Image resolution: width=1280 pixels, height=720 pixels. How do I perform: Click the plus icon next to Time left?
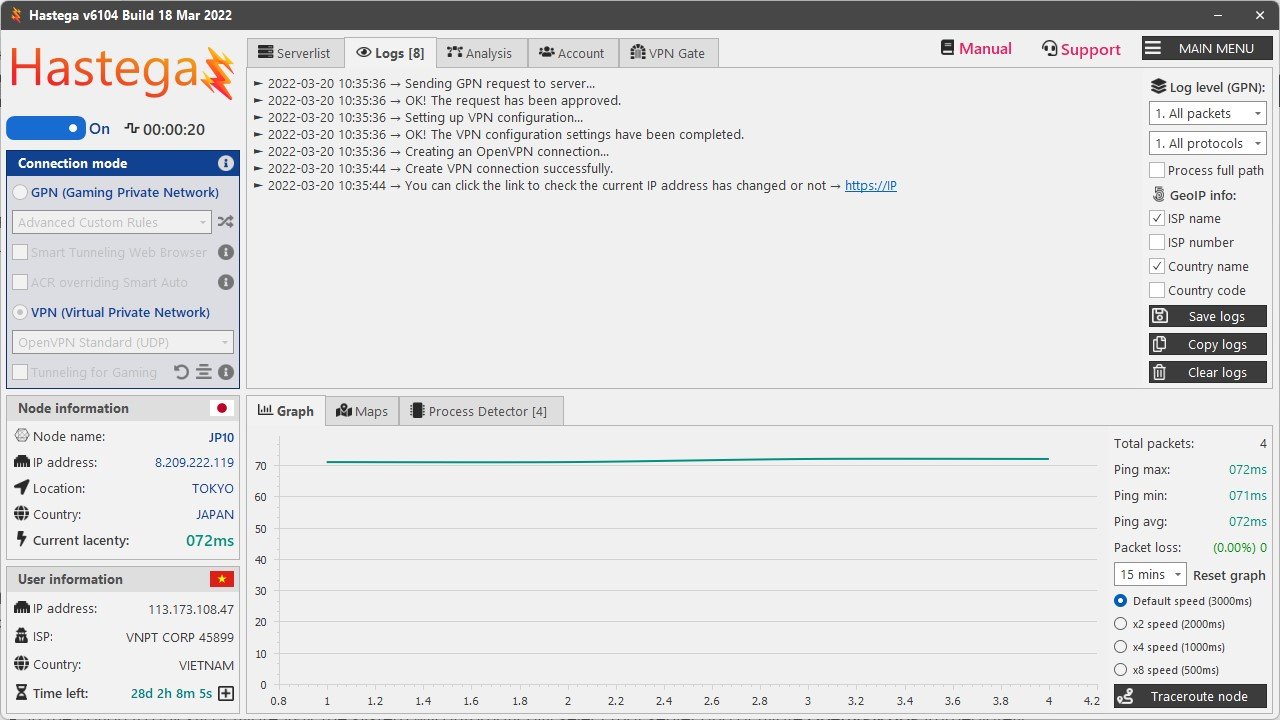click(226, 693)
